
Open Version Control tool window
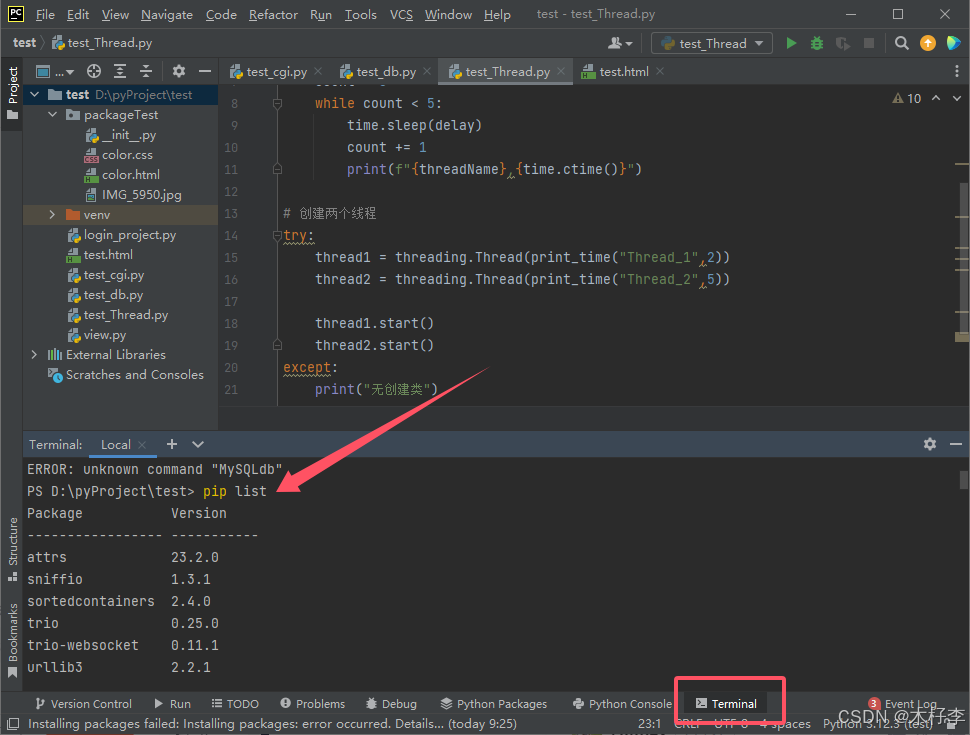[83, 704]
